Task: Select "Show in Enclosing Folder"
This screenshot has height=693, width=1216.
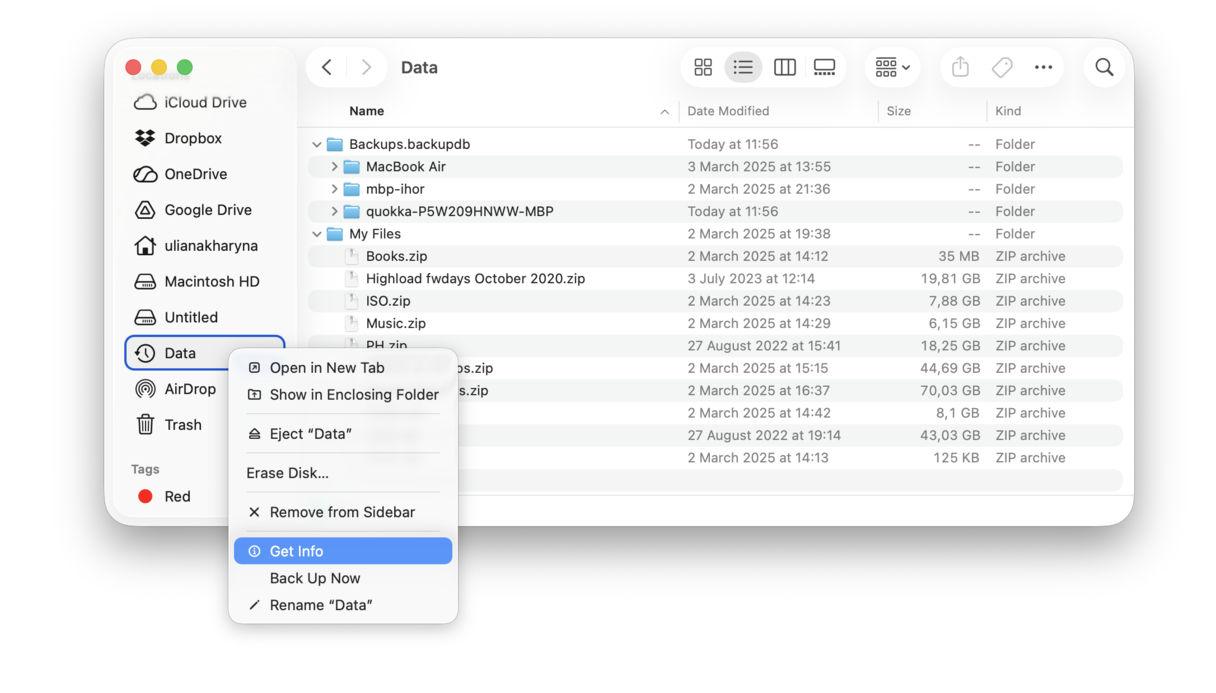Action: click(353, 395)
